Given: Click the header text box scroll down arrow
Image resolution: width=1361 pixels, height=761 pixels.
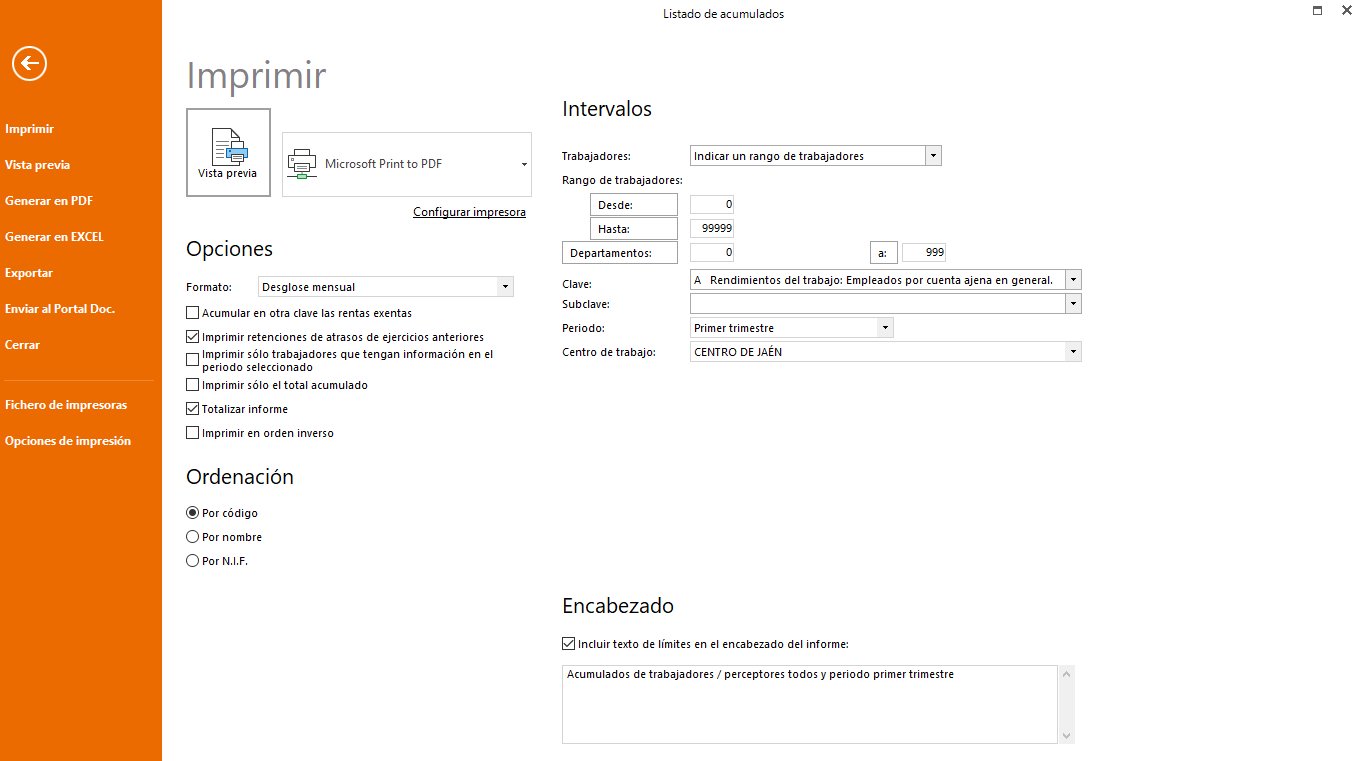Looking at the screenshot, I should [1066, 736].
